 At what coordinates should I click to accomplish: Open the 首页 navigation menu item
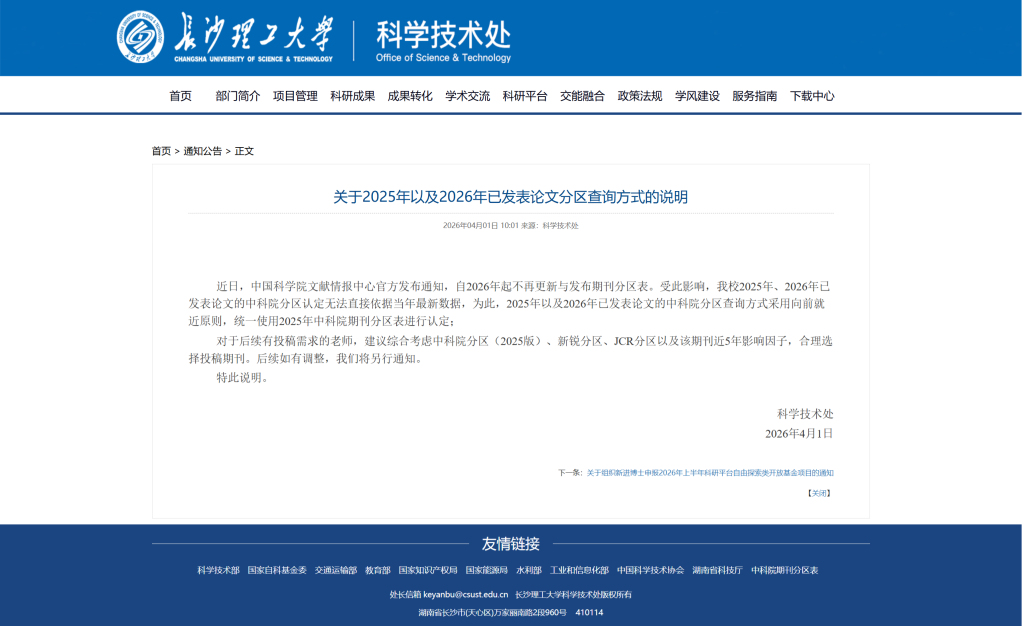pos(180,96)
